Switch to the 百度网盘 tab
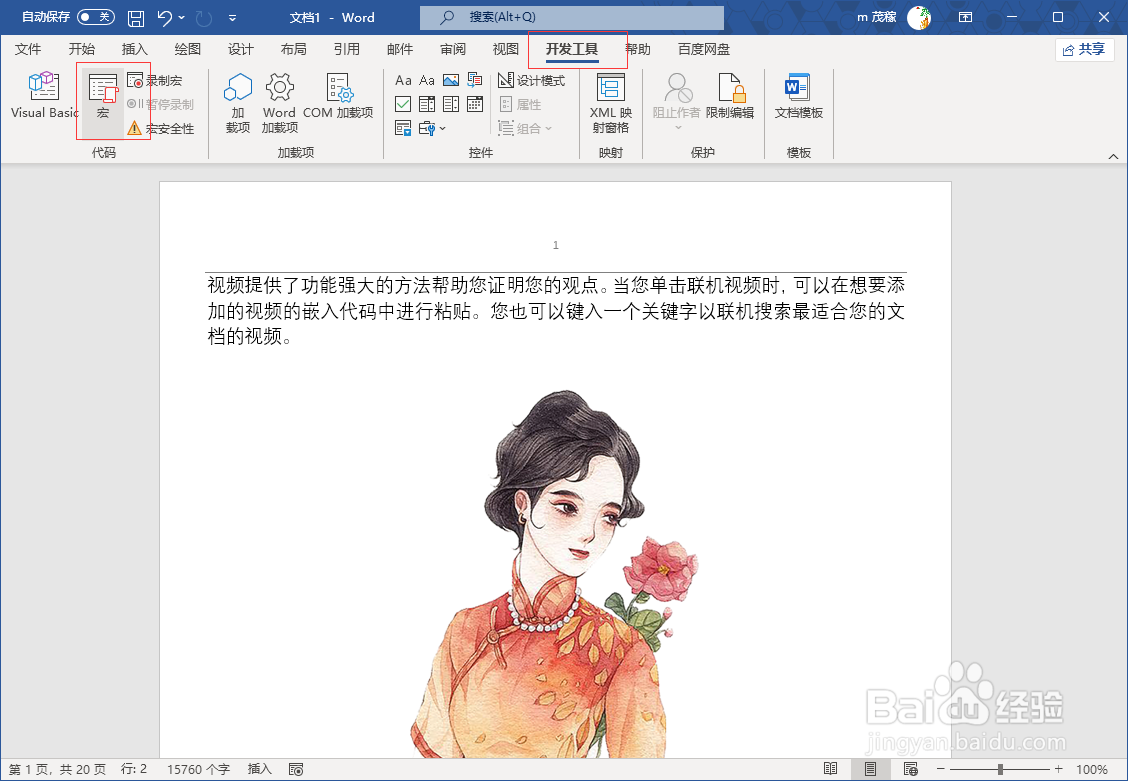This screenshot has height=781, width=1128. [704, 49]
